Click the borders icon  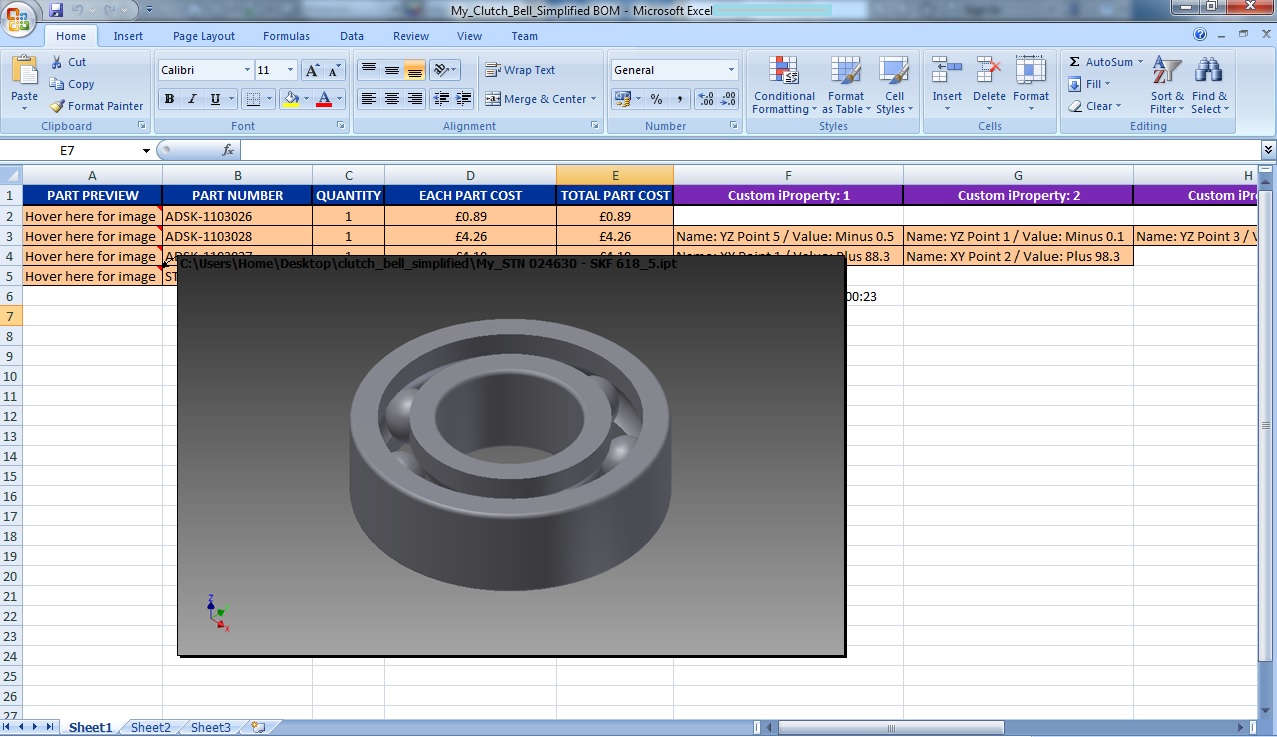click(254, 99)
